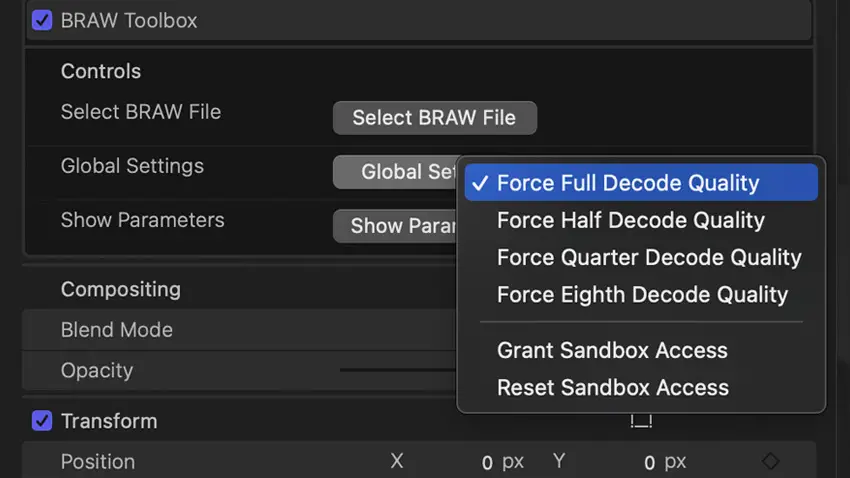The height and width of the screenshot is (478, 850).
Task: Click the Compositing section header
Action: [x=120, y=289]
